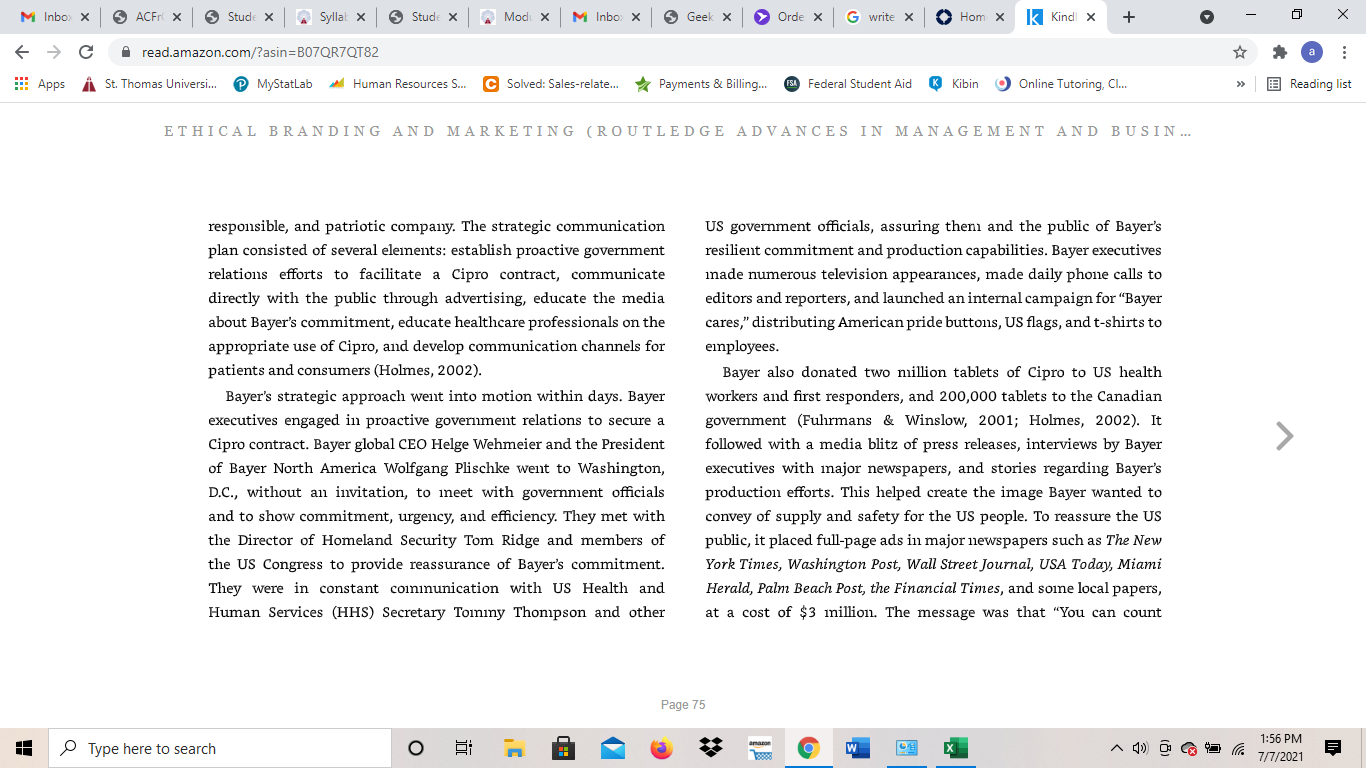
Task: Close the Orde tab
Action: coord(818,17)
